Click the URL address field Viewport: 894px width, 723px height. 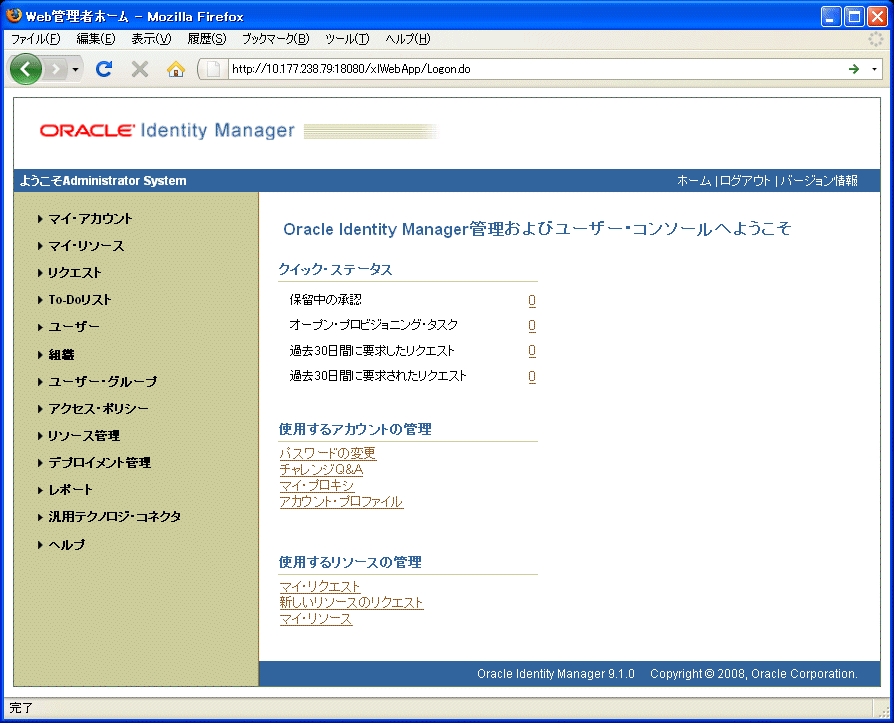point(536,69)
